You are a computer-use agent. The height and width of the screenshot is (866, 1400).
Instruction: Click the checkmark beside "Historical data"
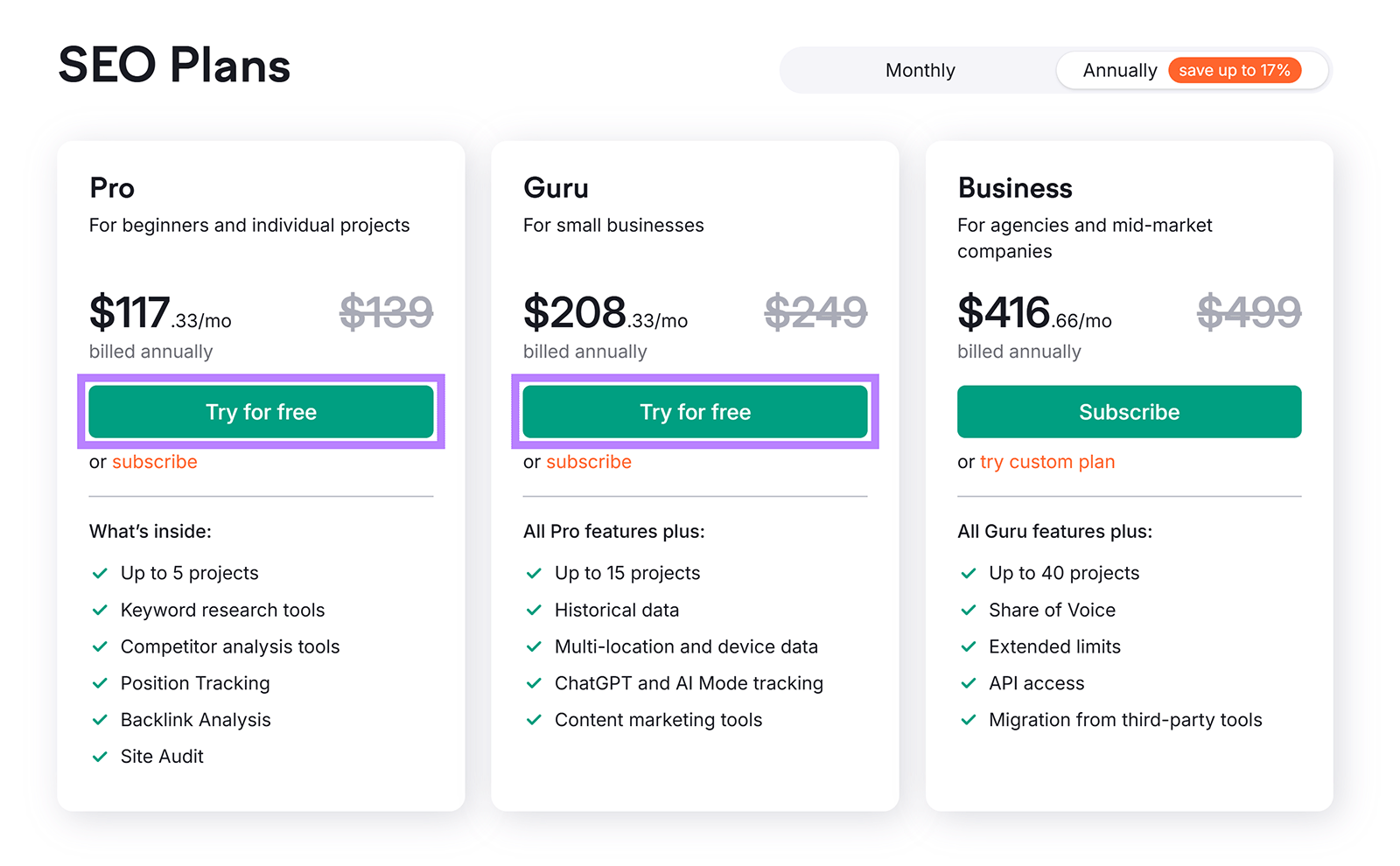click(533, 610)
